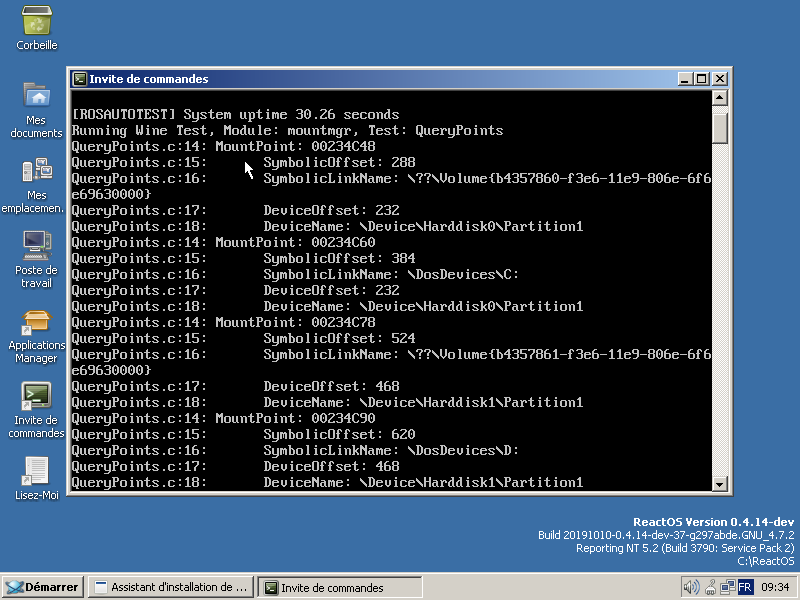Click 'SymbolicLinkName: \DosDevices\D:' text
800x600 pixels.
tap(391, 451)
